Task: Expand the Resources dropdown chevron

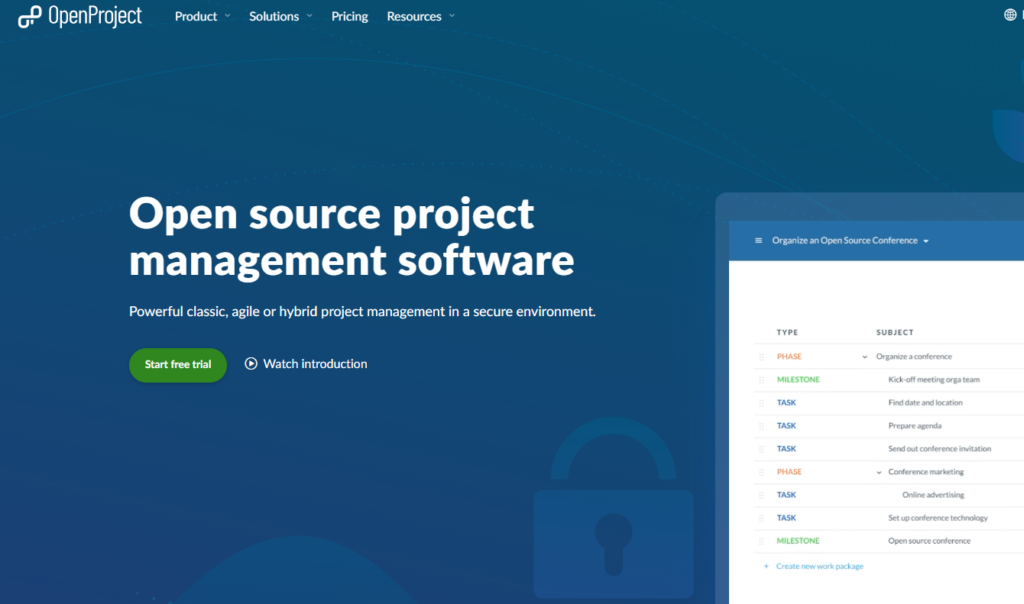Action: pos(452,16)
